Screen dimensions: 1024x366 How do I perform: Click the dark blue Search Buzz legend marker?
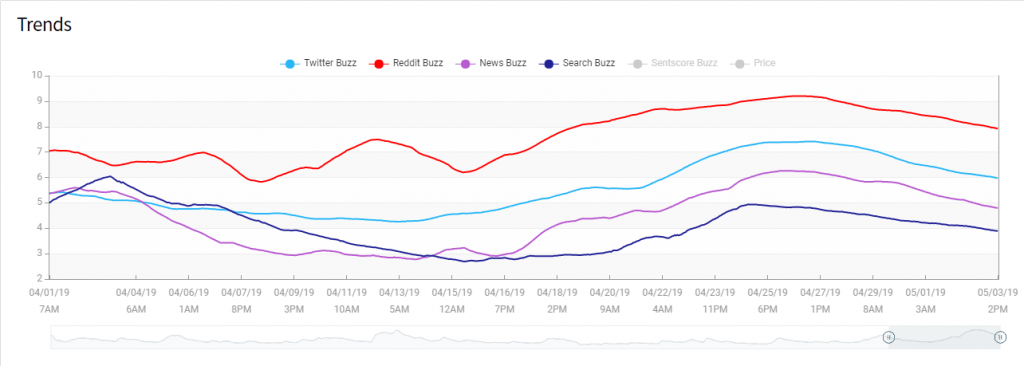pyautogui.click(x=549, y=64)
